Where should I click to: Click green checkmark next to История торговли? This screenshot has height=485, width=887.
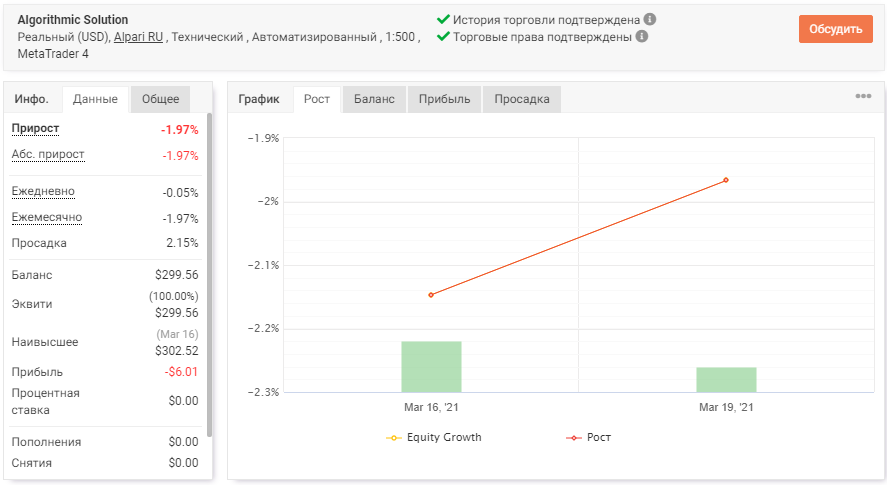pos(443,19)
